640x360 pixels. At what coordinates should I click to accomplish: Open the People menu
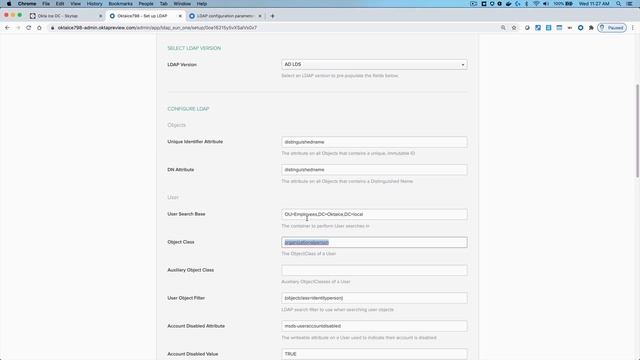pos(146,4)
